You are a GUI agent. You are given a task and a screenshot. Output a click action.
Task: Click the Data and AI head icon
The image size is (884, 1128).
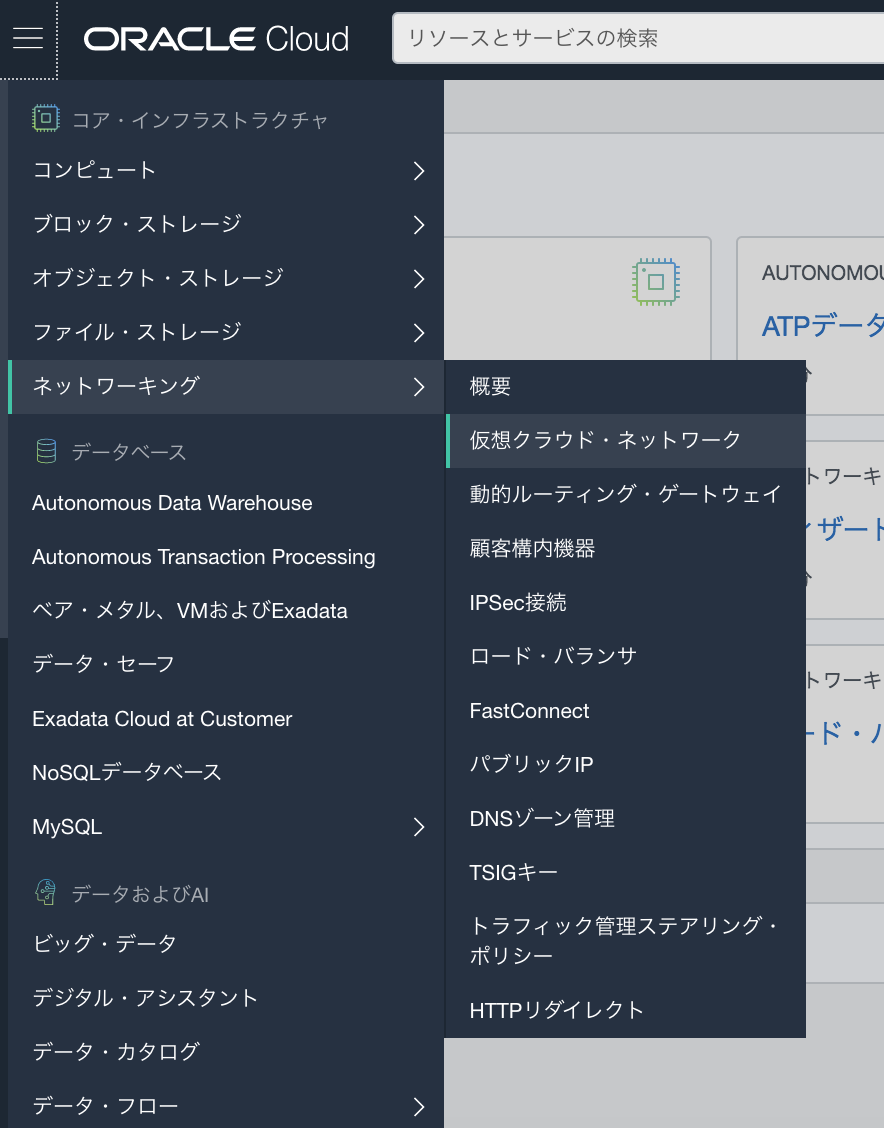tap(46, 893)
